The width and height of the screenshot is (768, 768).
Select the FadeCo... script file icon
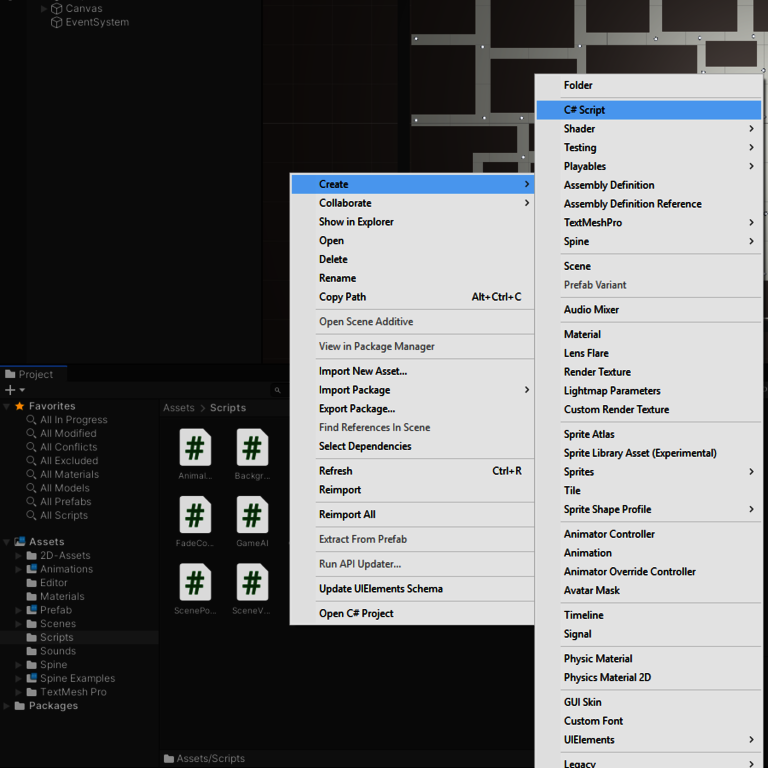point(195,514)
